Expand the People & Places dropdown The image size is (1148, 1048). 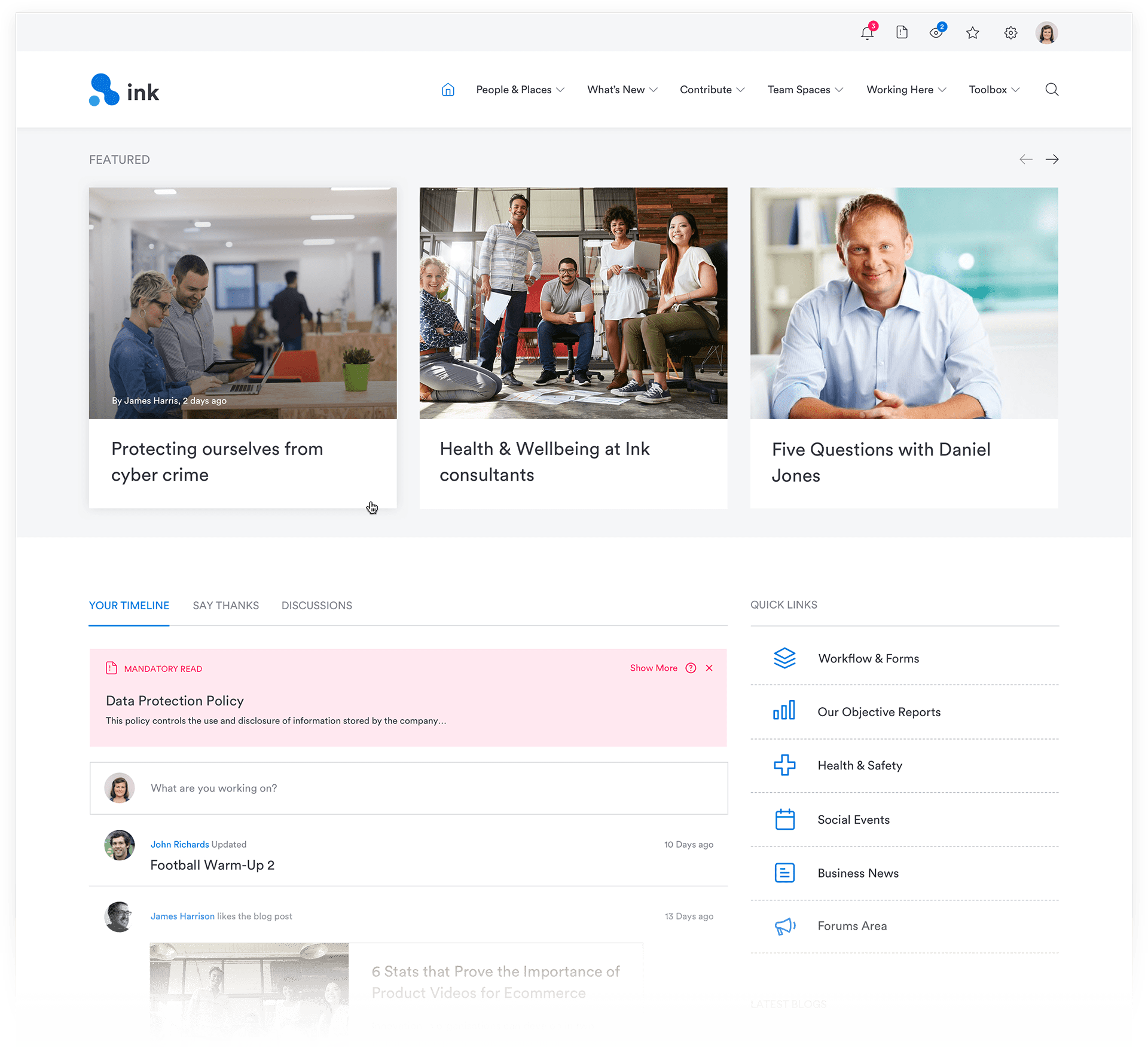coord(520,90)
